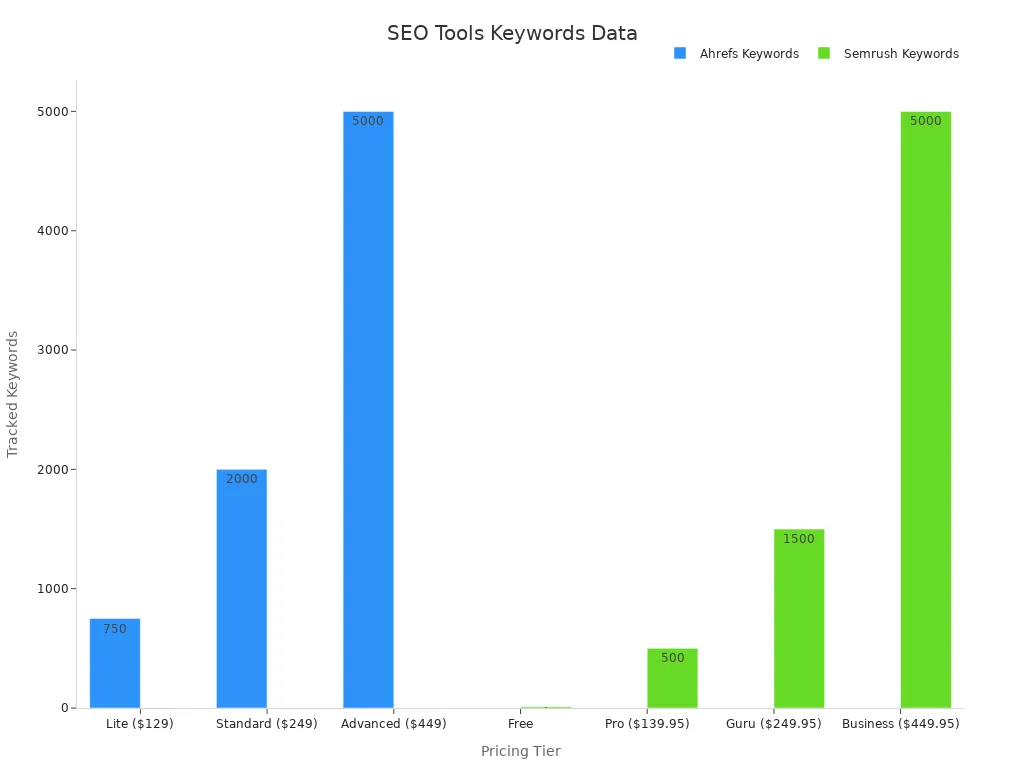The image size is (1024, 768).
Task: Click the Pricing Tier axis title
Action: [x=520, y=751]
